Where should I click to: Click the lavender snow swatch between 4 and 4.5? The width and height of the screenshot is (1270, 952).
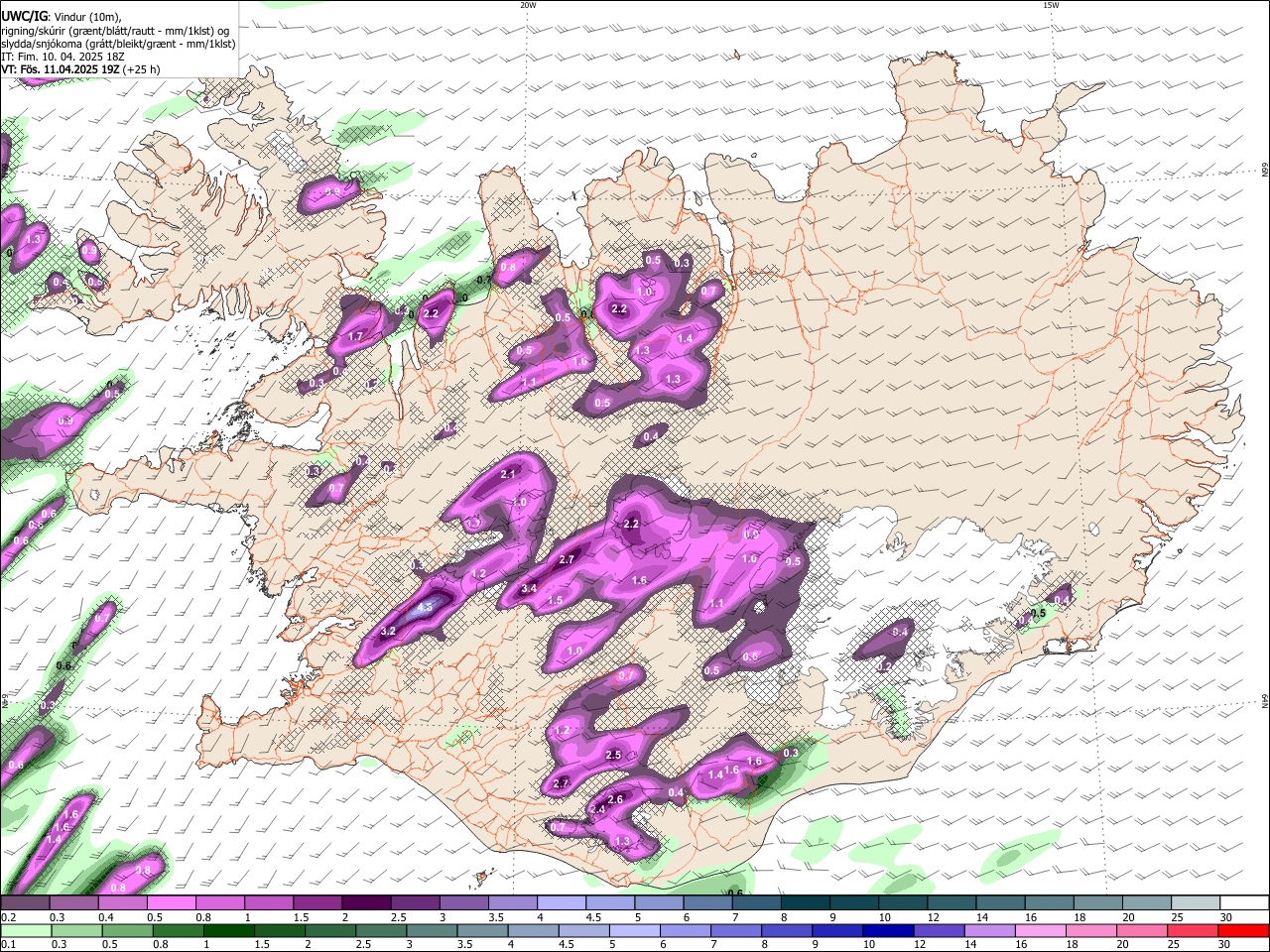pyautogui.click(x=562, y=902)
